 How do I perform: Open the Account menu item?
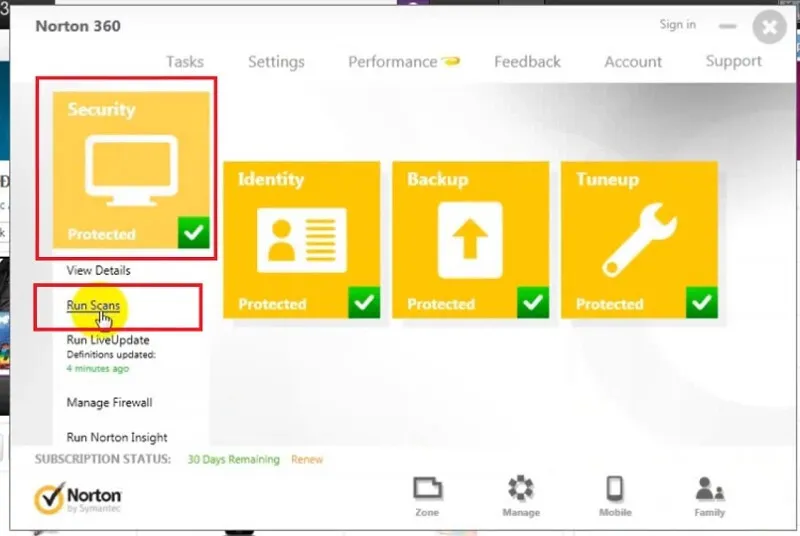pyautogui.click(x=633, y=62)
